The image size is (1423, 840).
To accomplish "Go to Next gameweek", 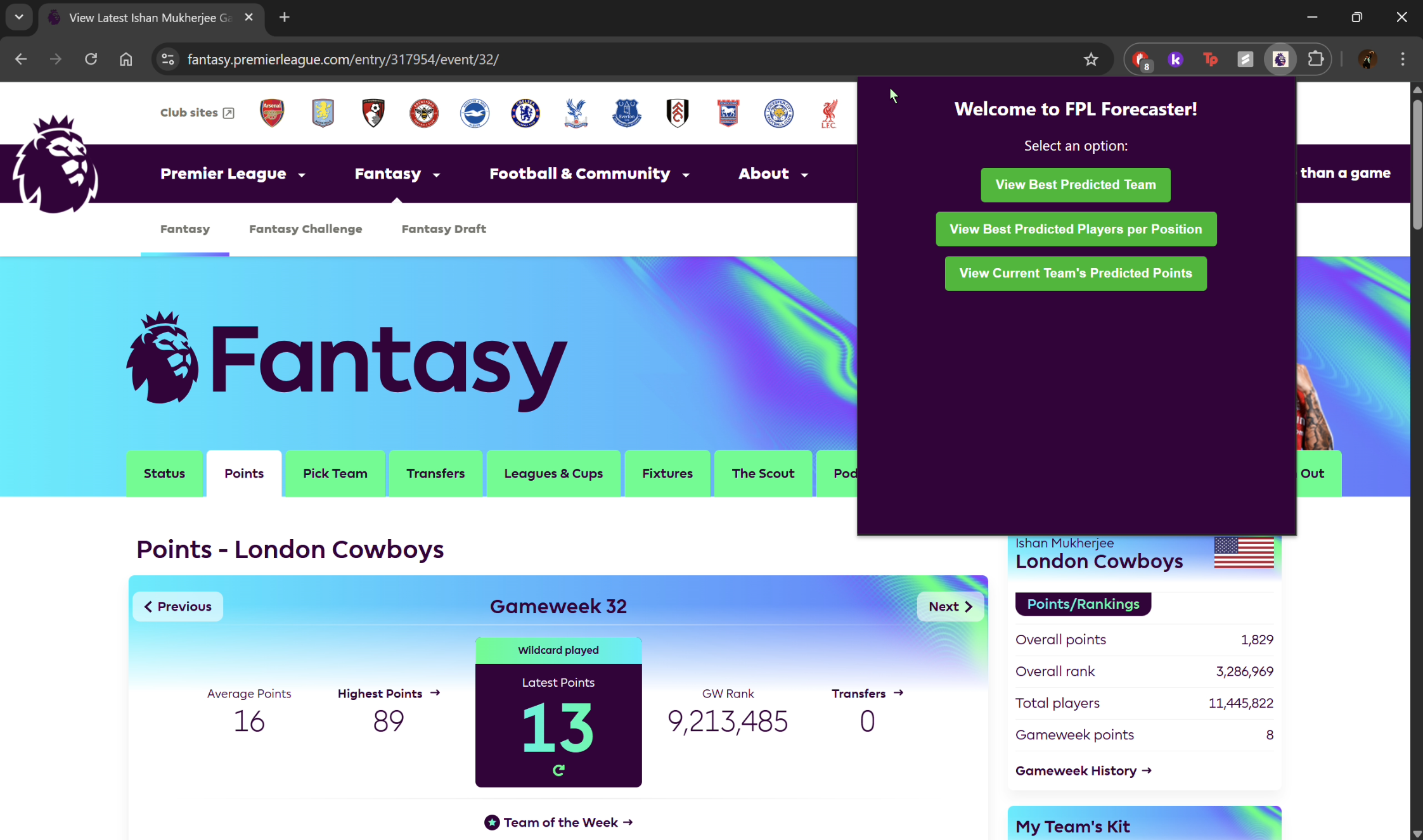I will click(x=950, y=606).
